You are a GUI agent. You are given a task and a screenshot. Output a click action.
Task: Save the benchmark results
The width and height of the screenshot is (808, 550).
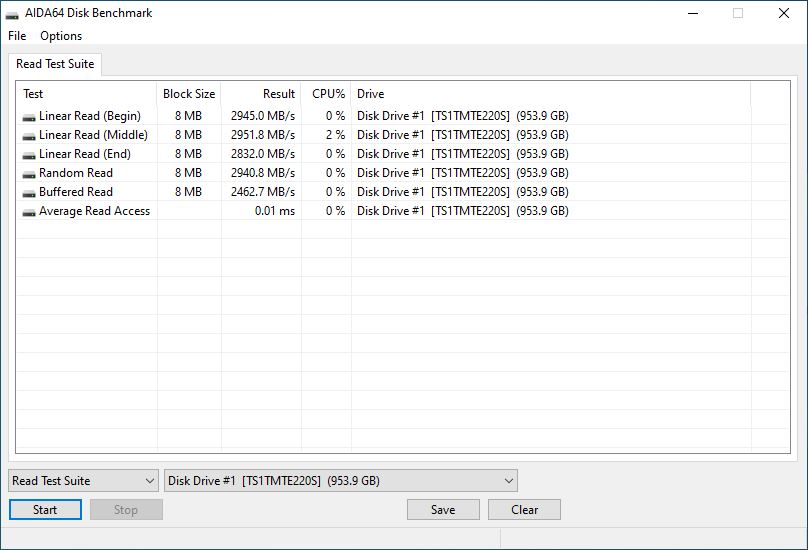[x=443, y=510]
